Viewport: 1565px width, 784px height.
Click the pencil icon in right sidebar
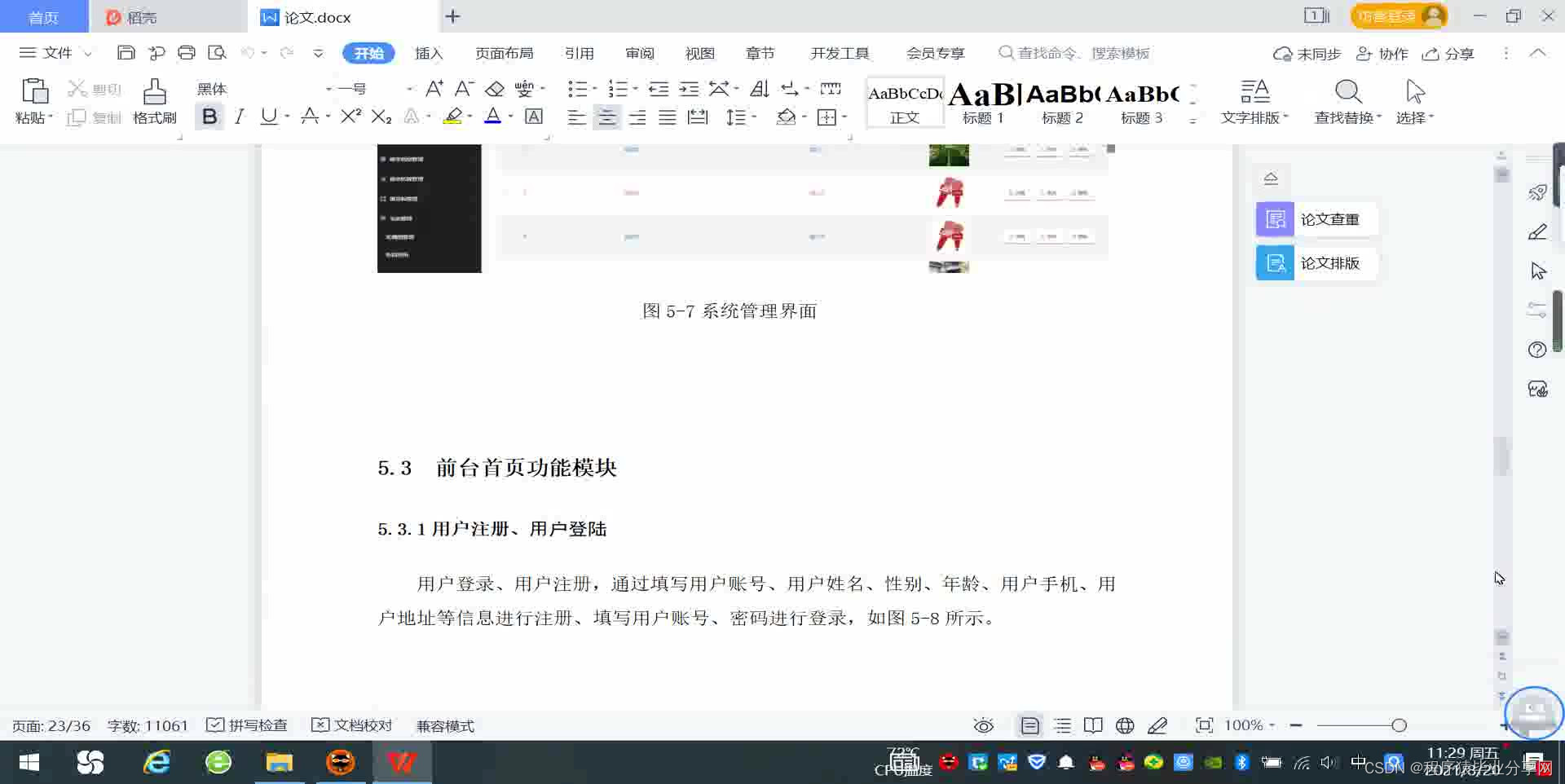pos(1537,232)
